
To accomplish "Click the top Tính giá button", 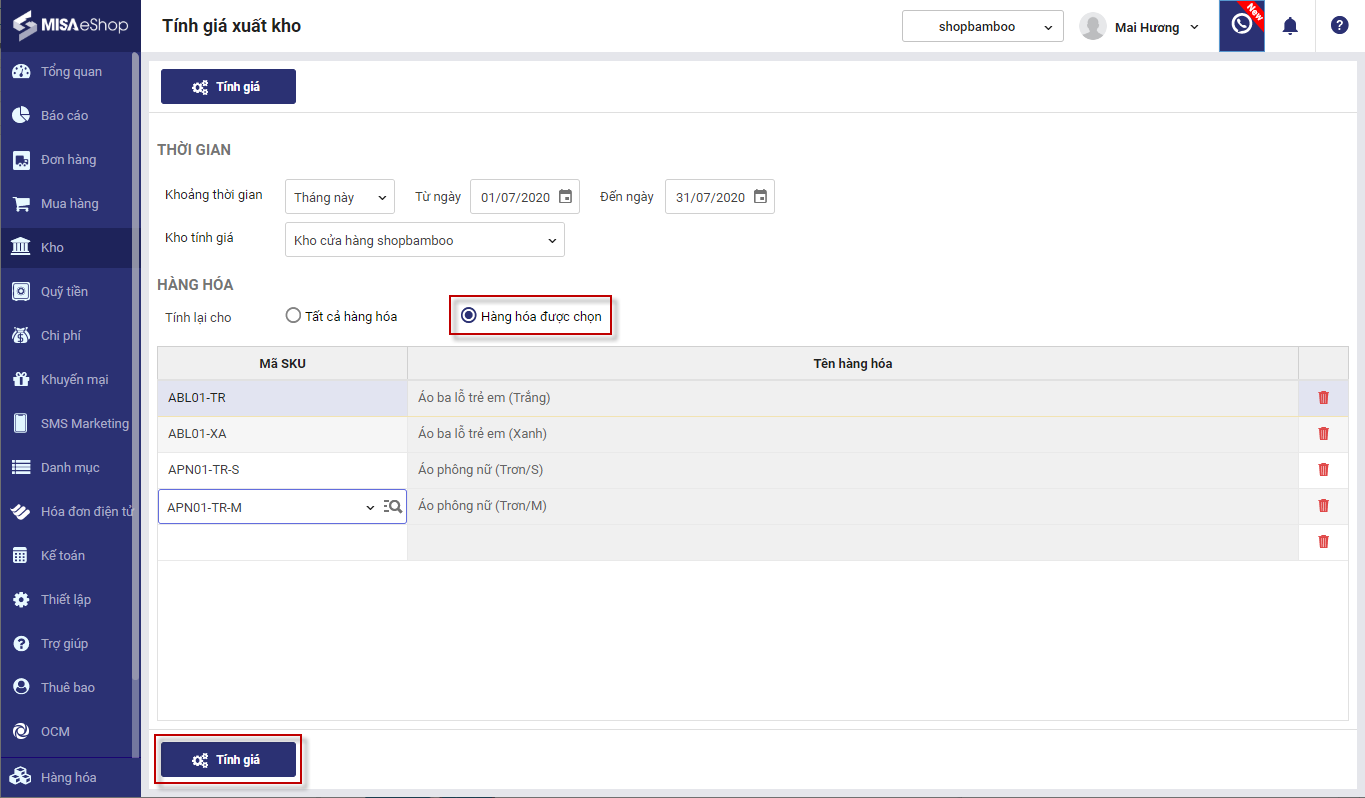I will pyautogui.click(x=228, y=87).
